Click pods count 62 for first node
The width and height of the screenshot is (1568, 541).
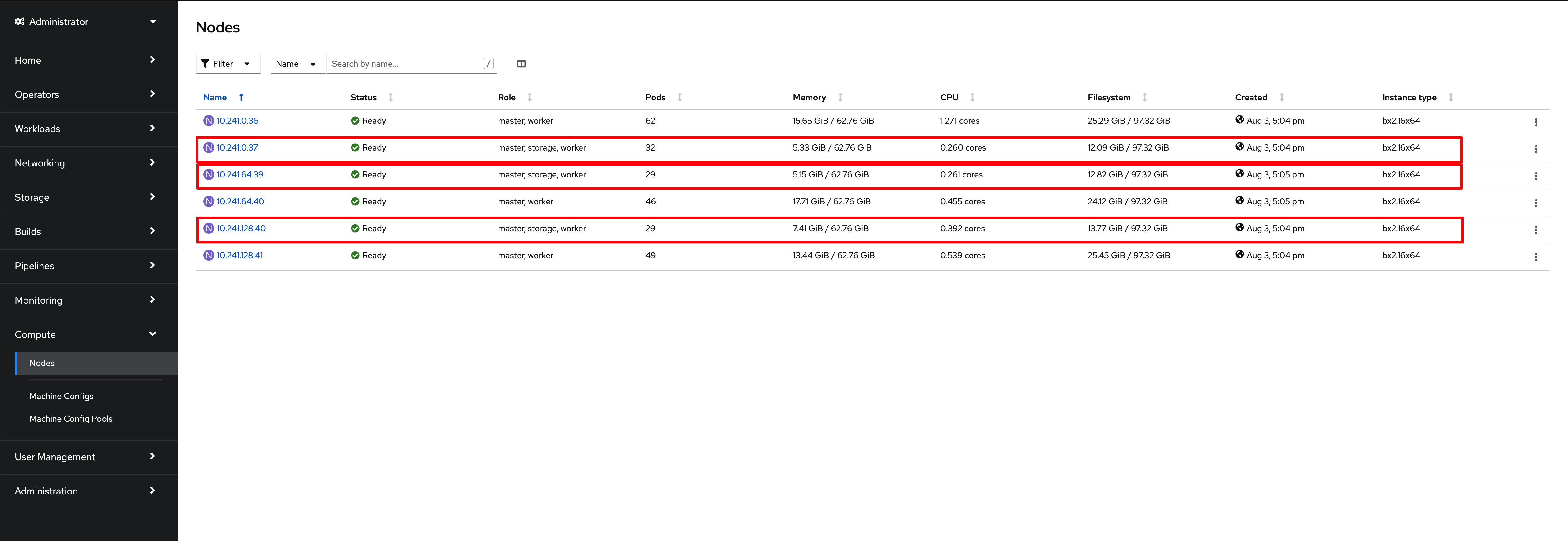[650, 120]
